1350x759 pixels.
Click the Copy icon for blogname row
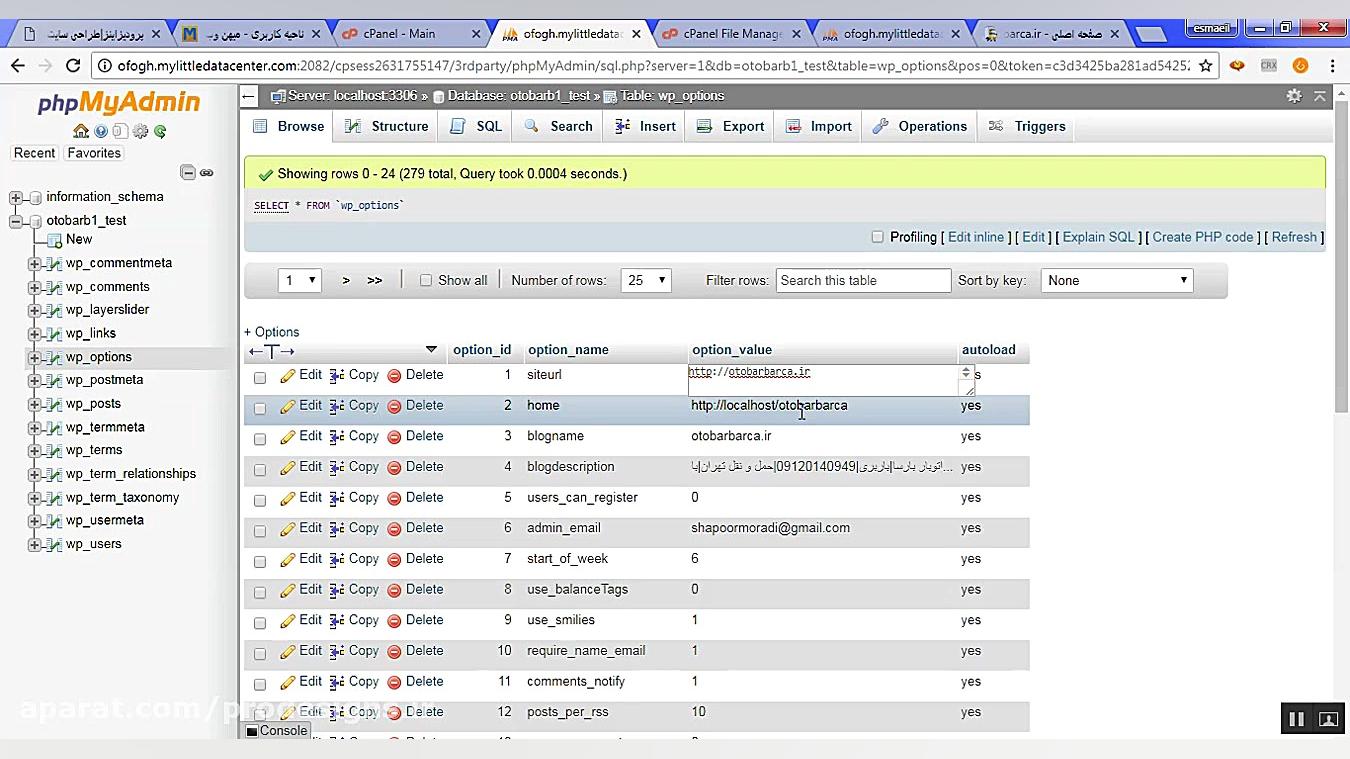(337, 437)
